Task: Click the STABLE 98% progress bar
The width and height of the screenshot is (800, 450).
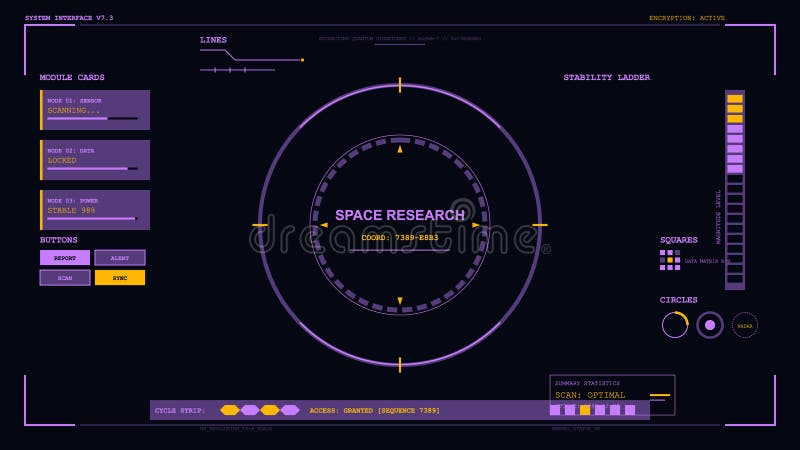Action: (92, 218)
